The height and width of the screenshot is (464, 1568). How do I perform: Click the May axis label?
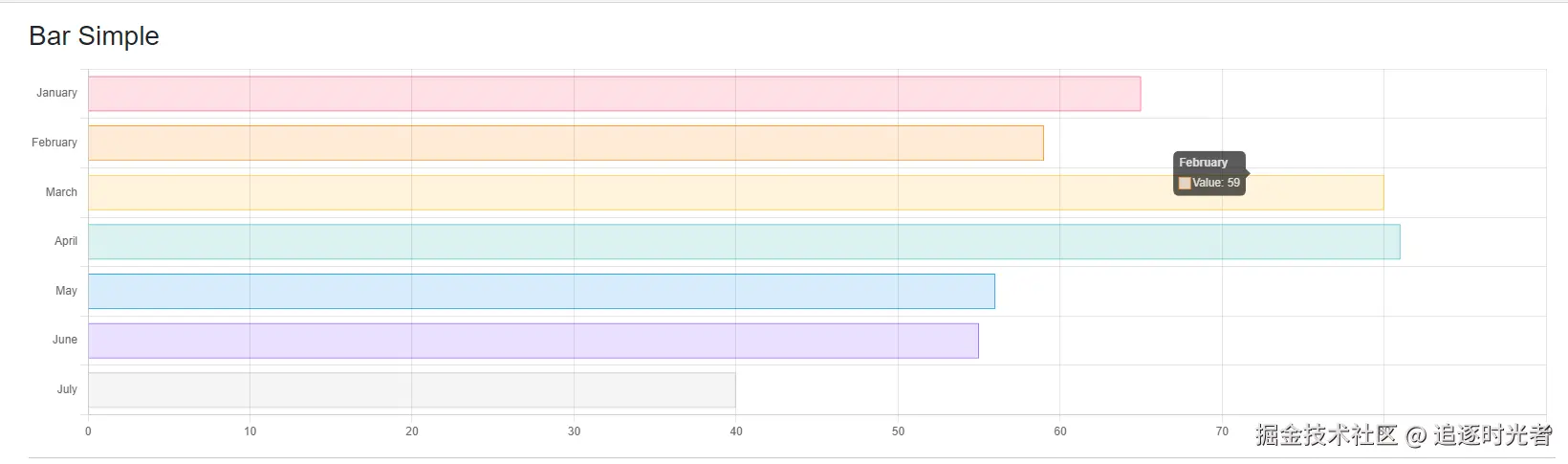point(66,291)
